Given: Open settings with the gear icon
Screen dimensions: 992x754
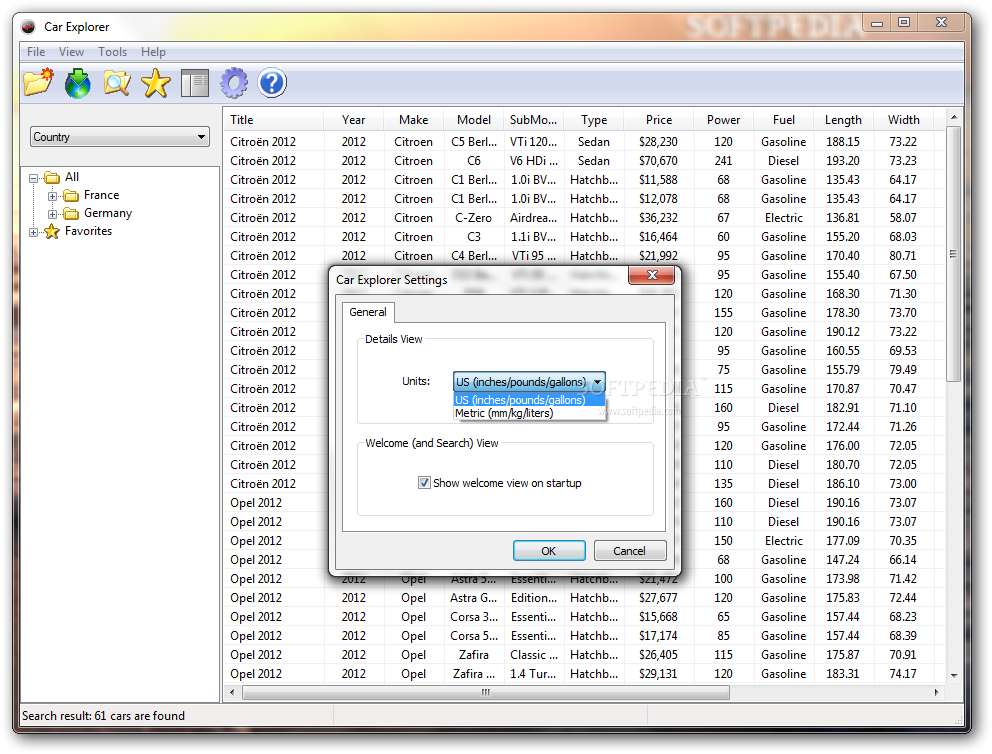Looking at the screenshot, I should click(234, 83).
